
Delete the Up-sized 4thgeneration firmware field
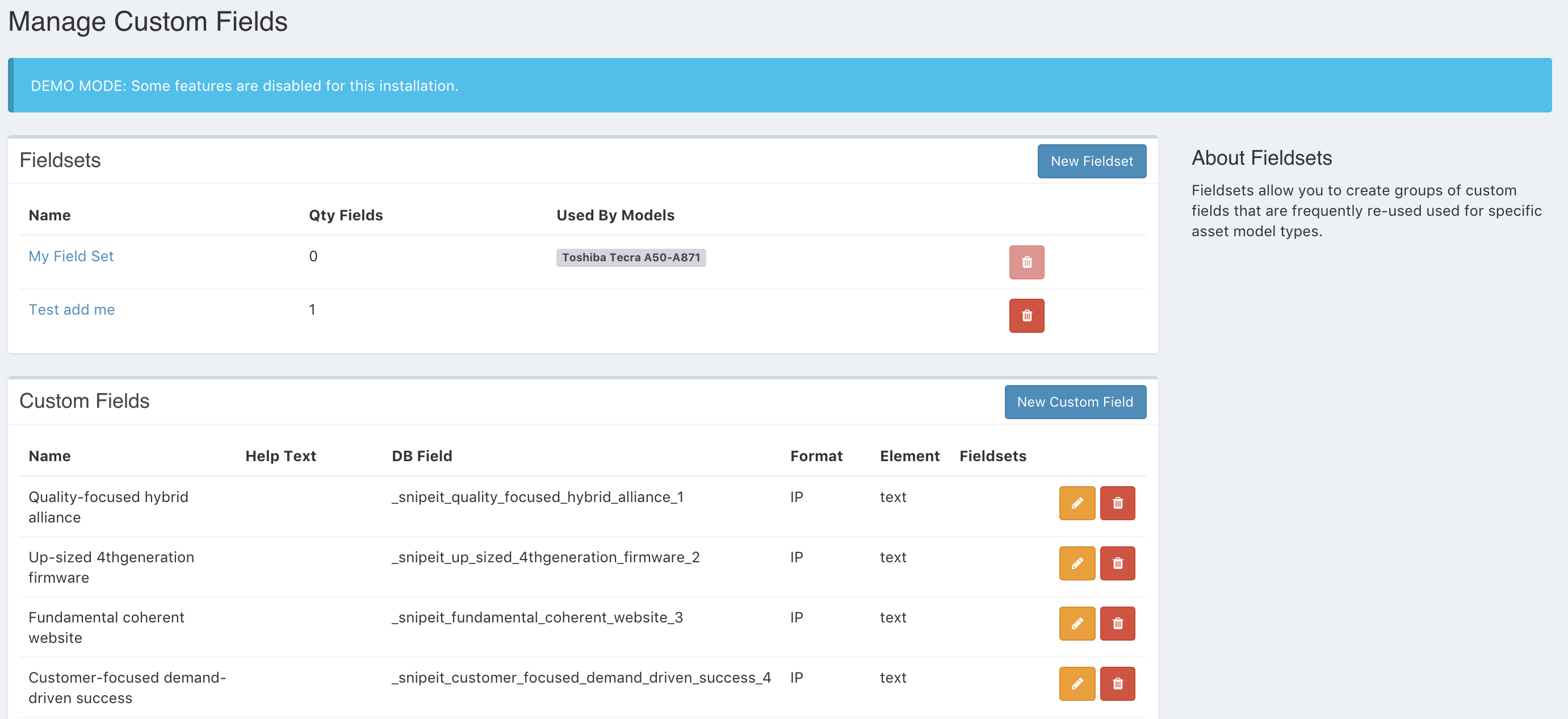(1118, 563)
